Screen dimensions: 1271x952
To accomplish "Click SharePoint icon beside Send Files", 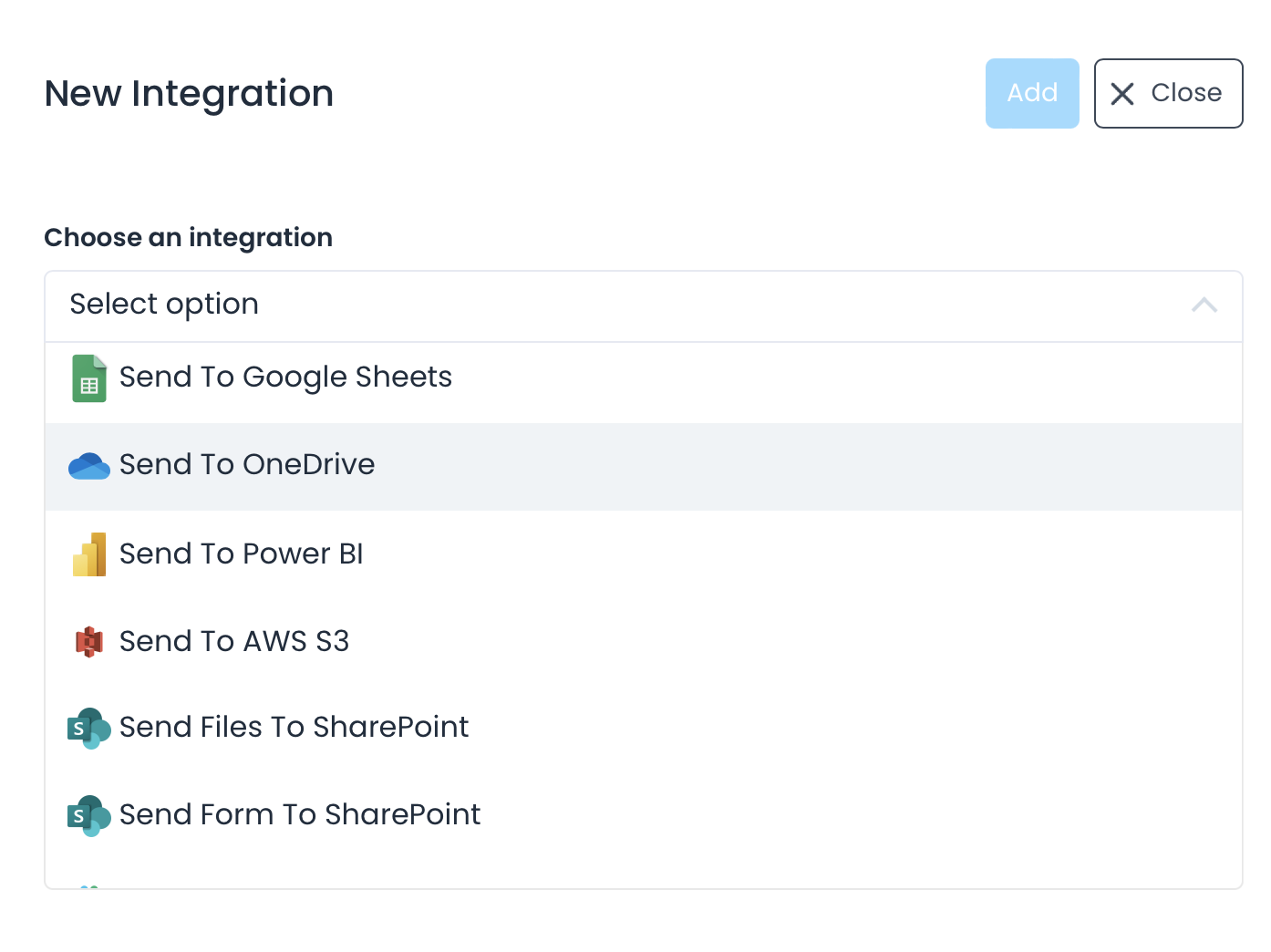I will (x=89, y=729).
